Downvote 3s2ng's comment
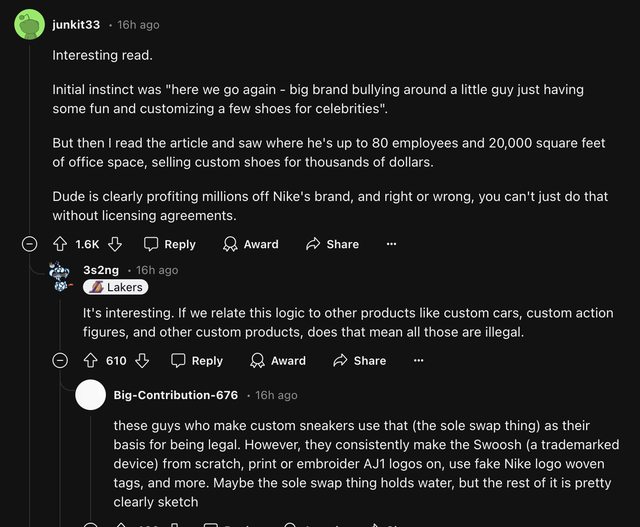The height and width of the screenshot is (527, 640). [x=142, y=360]
